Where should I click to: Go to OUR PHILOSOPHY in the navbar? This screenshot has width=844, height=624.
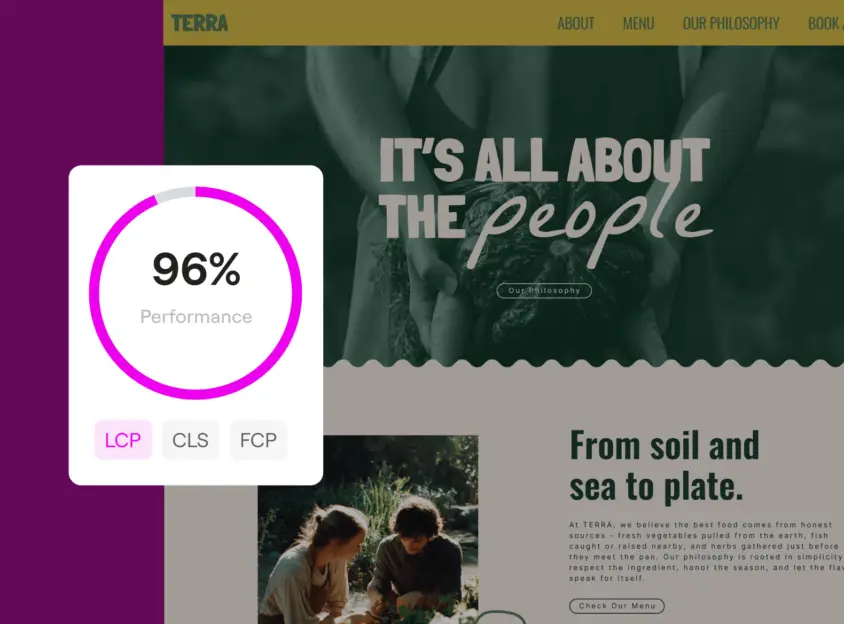(730, 23)
